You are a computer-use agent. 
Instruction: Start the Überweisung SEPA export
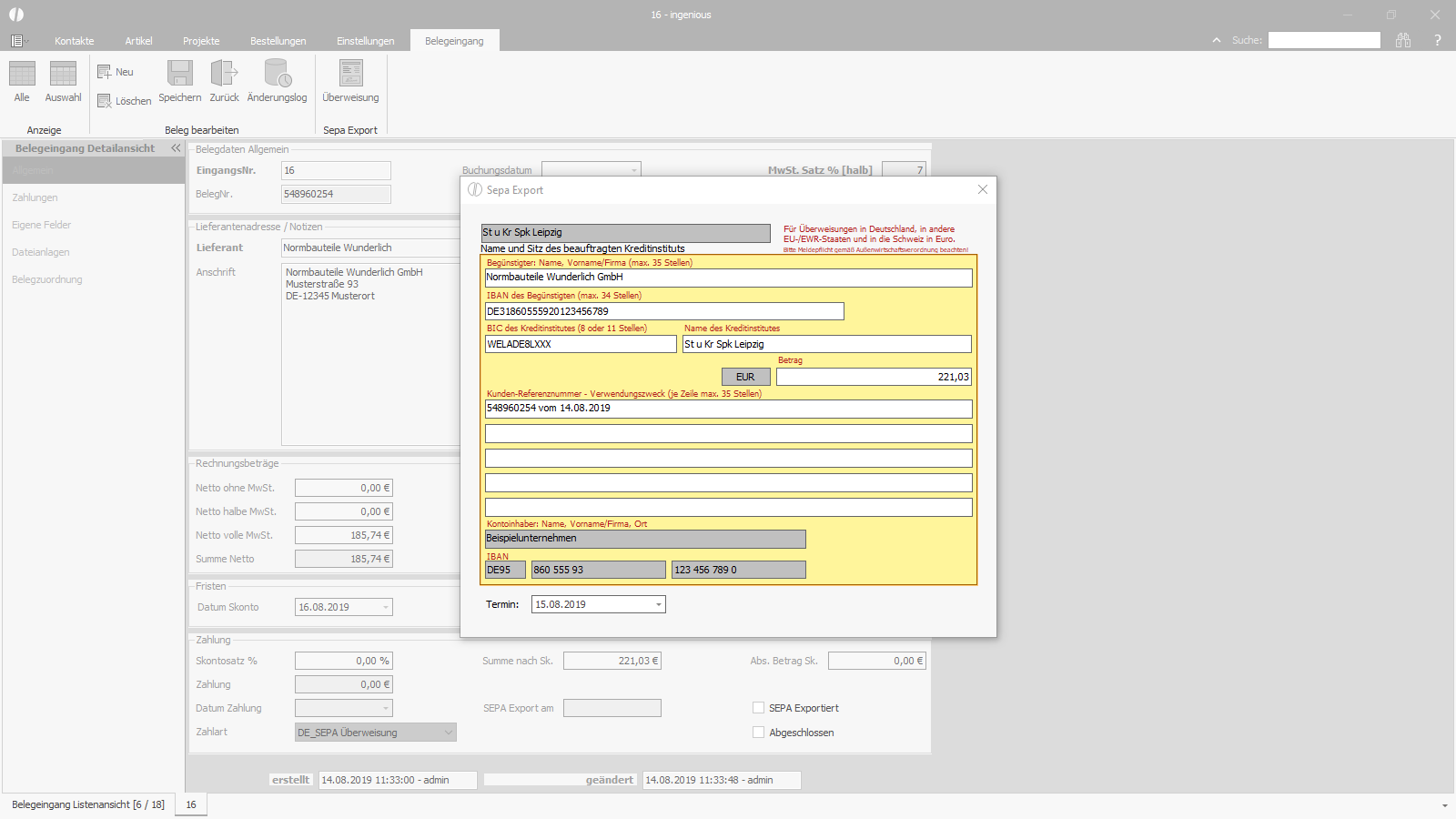point(350,82)
